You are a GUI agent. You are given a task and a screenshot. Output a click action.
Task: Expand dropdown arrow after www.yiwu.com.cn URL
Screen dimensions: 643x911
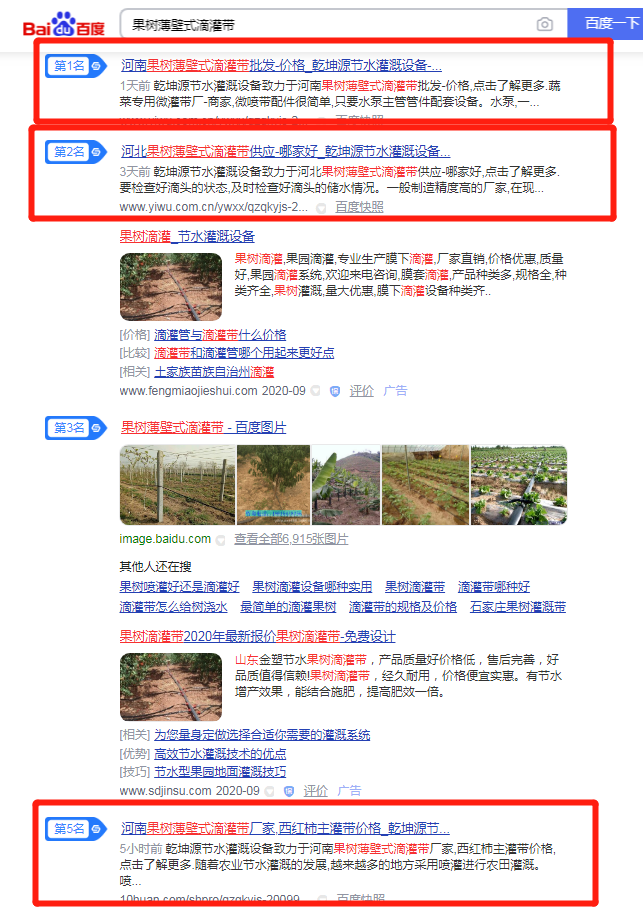321,207
